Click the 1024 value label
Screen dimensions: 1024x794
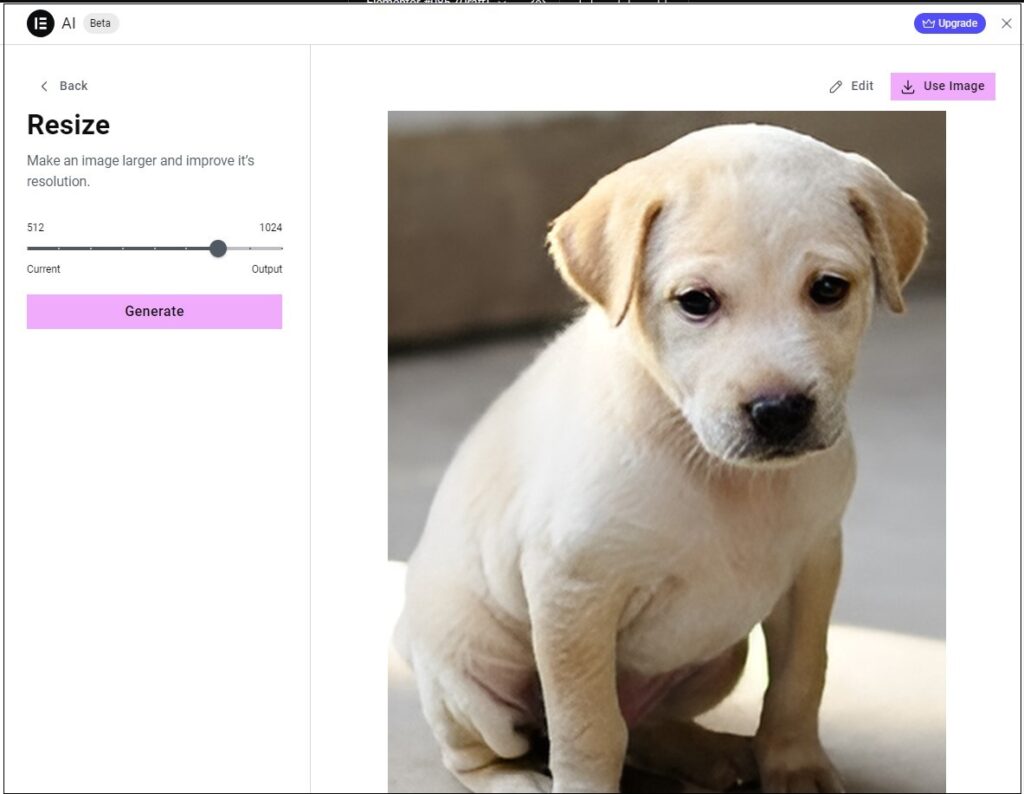270,228
